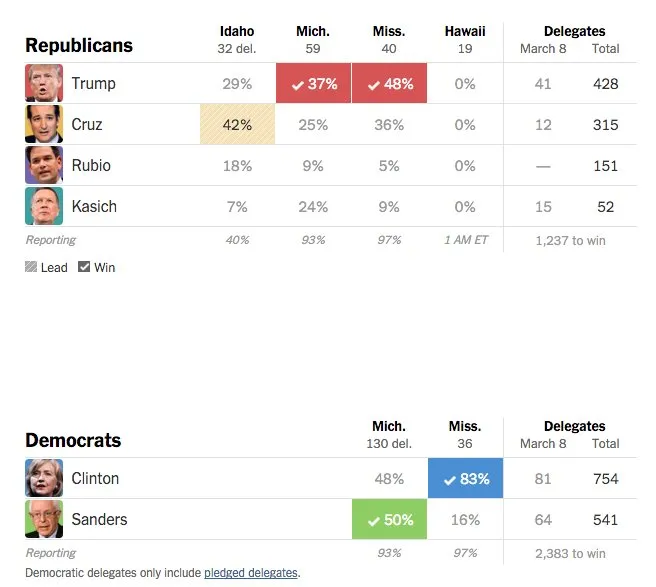Open the pledged delegates link
Screen dimensions: 656x587
pyautogui.click(x=251, y=572)
